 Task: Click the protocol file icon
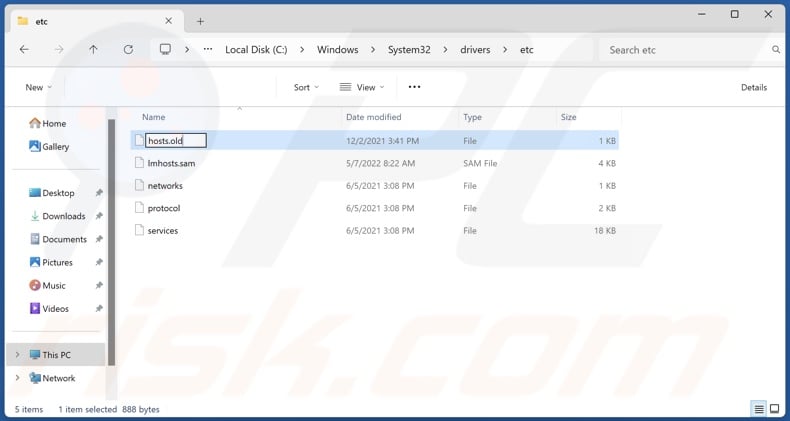click(x=139, y=208)
